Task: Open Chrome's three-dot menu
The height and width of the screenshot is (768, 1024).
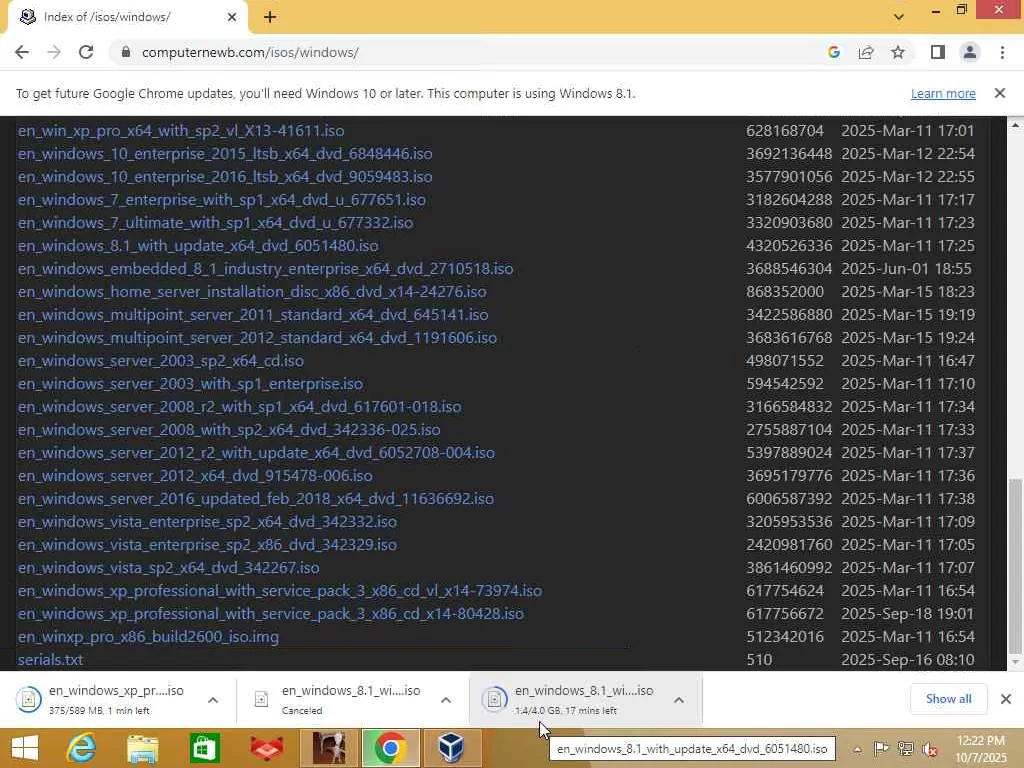Action: point(1002,52)
